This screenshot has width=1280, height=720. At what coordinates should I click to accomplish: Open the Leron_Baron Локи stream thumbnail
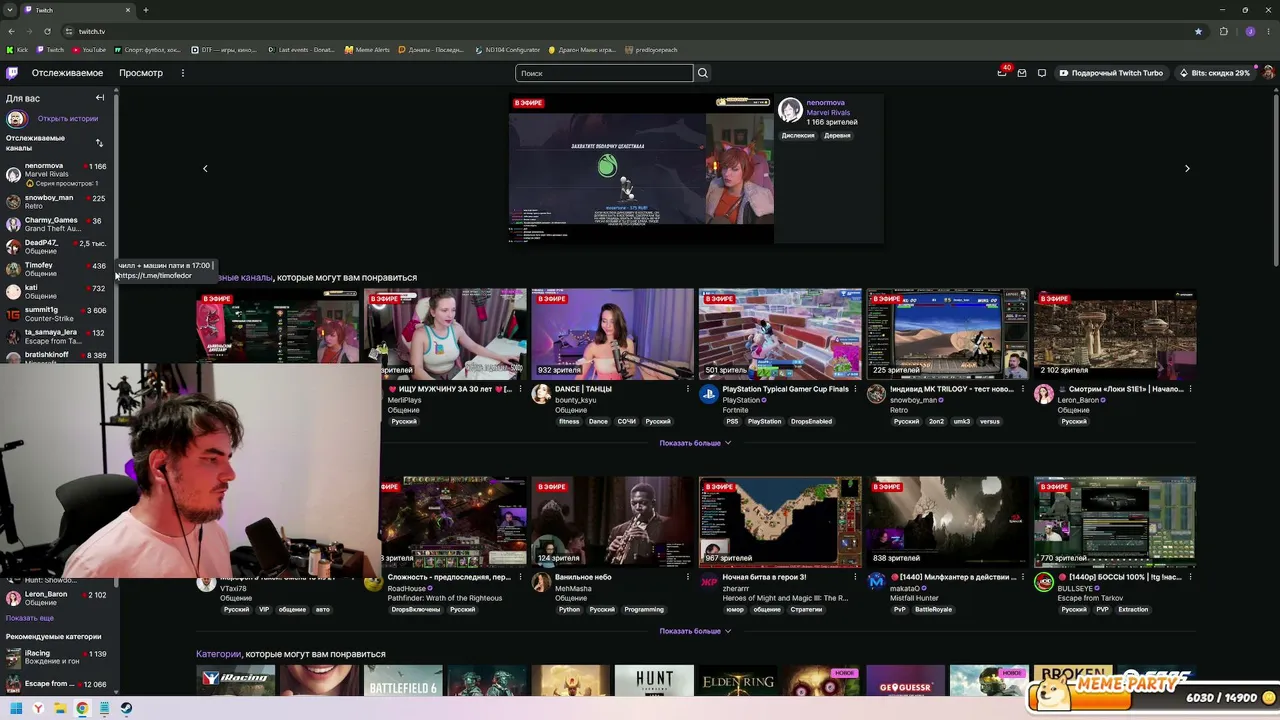coord(1115,334)
